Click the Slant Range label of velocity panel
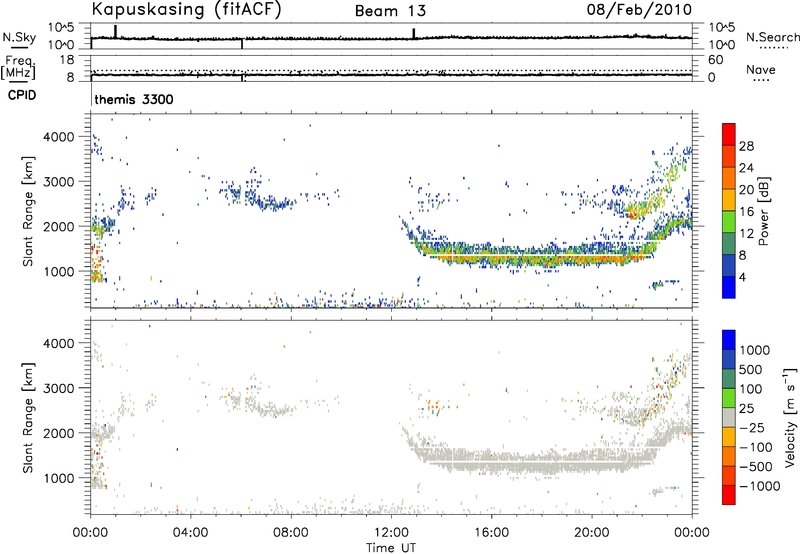This screenshot has width=800, height=554. 28,418
